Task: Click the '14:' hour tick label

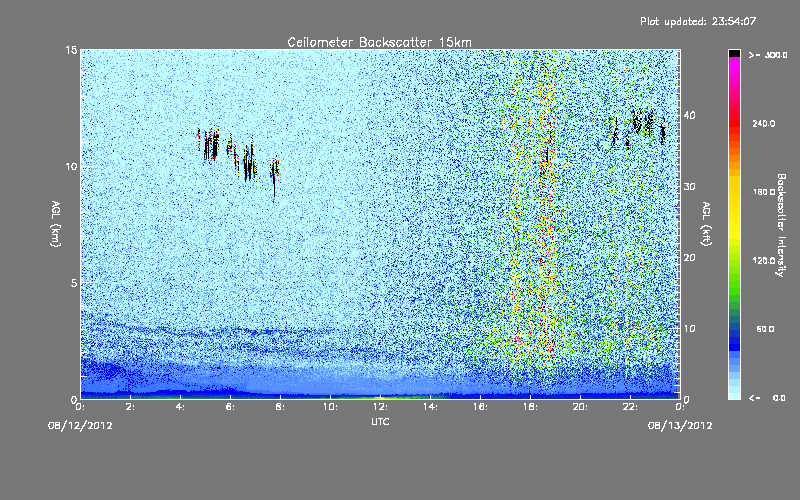Action: point(430,407)
